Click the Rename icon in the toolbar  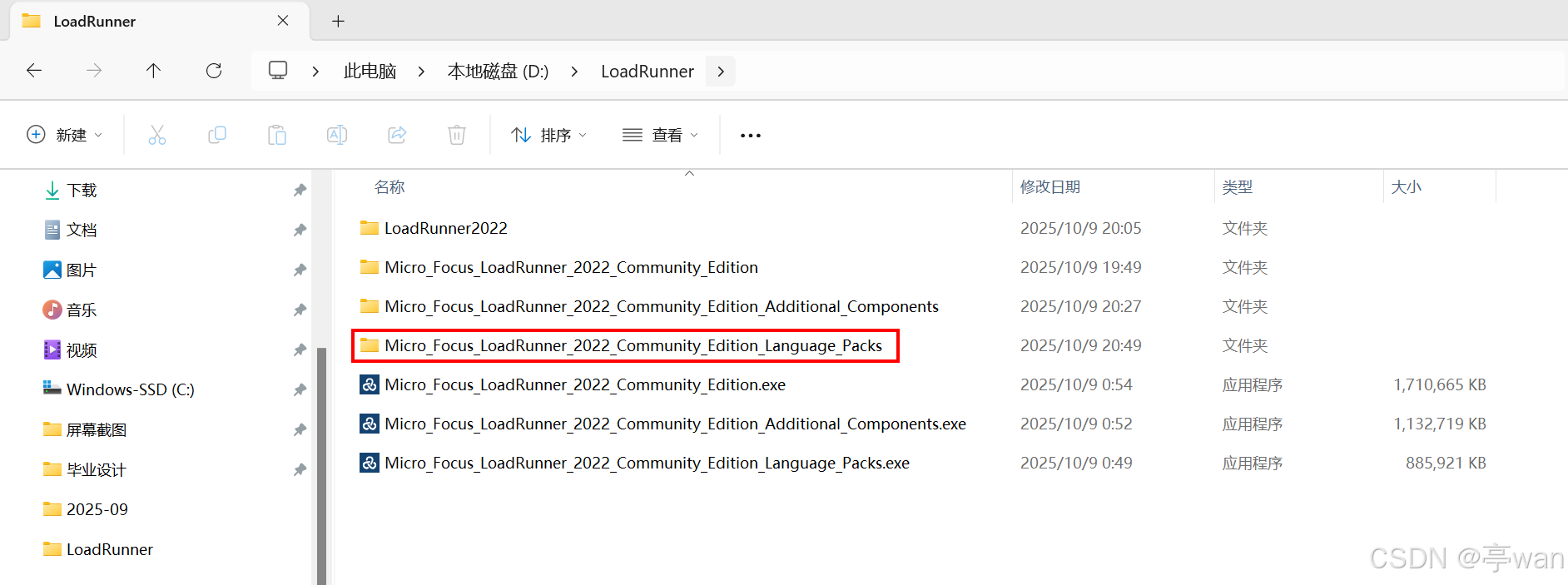[337, 135]
